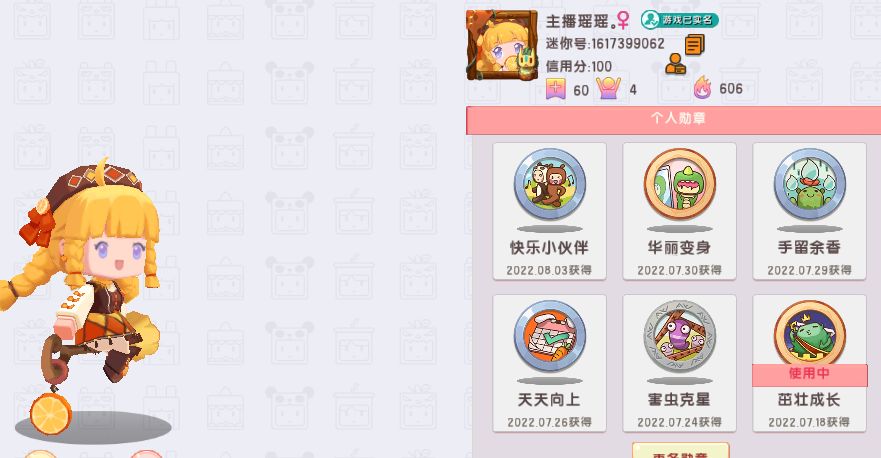Click the 信用分:100 credit score text
881x458 pixels.
(579, 66)
